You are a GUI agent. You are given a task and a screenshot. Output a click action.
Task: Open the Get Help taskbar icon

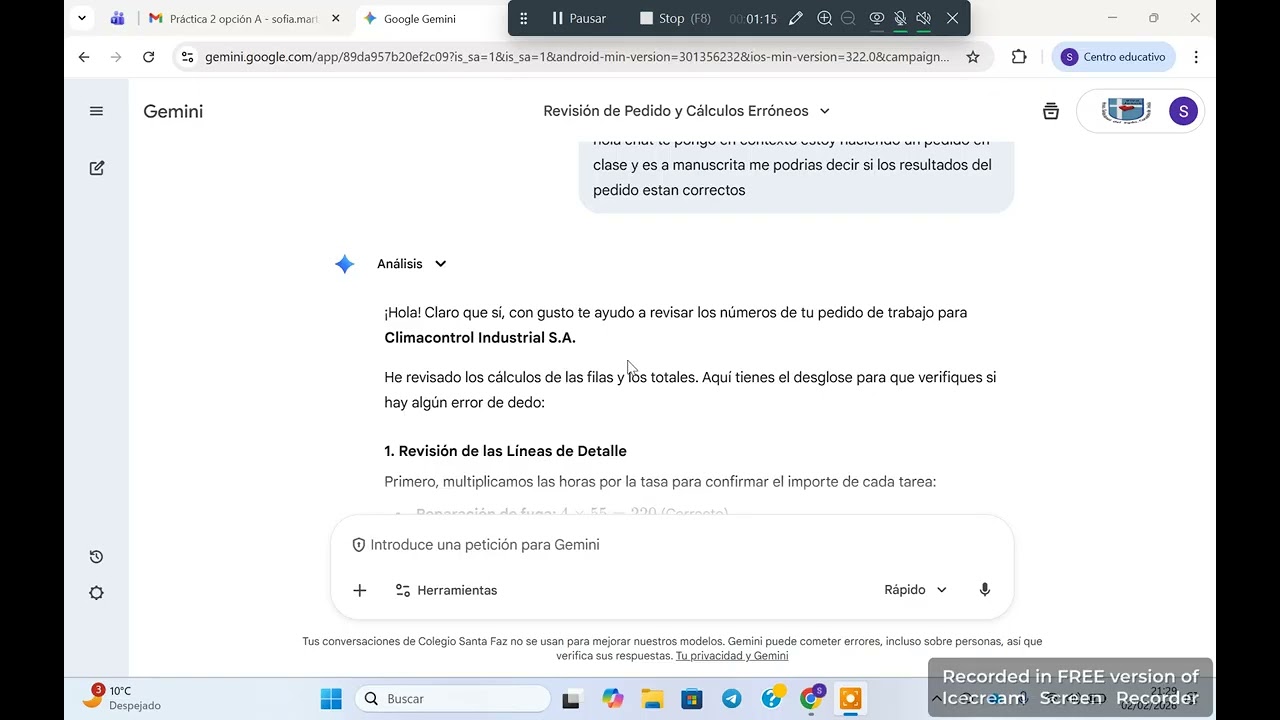(772, 699)
